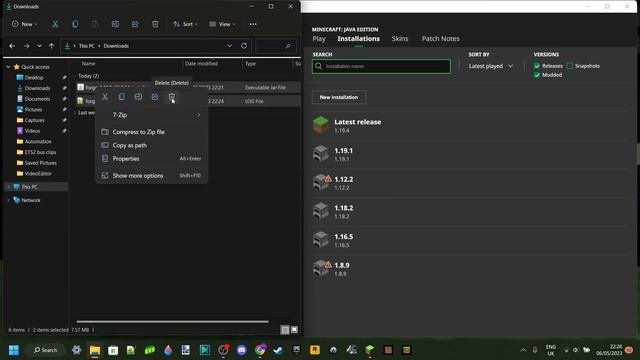Click the taskbar Search box
The height and width of the screenshot is (360, 640).
(45, 350)
